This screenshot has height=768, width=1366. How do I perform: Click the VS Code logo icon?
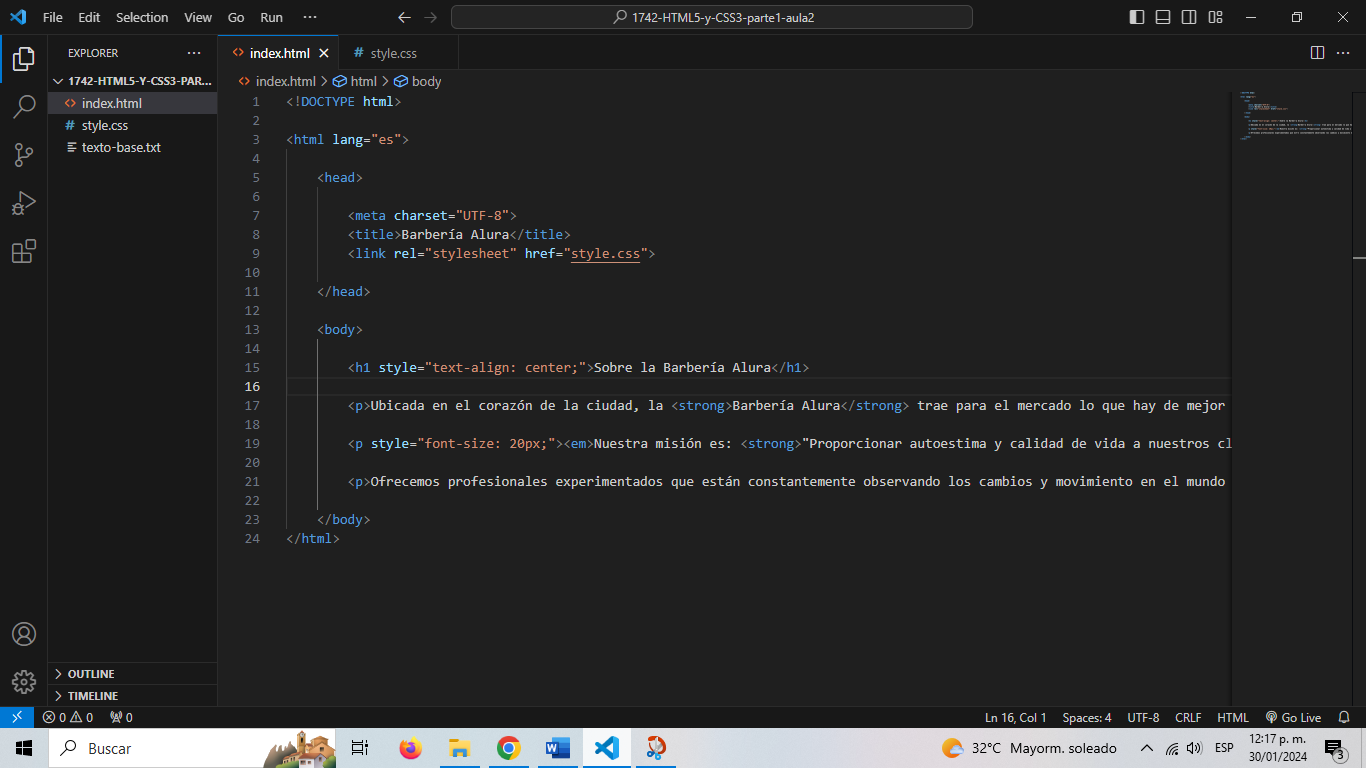pyautogui.click(x=18, y=17)
